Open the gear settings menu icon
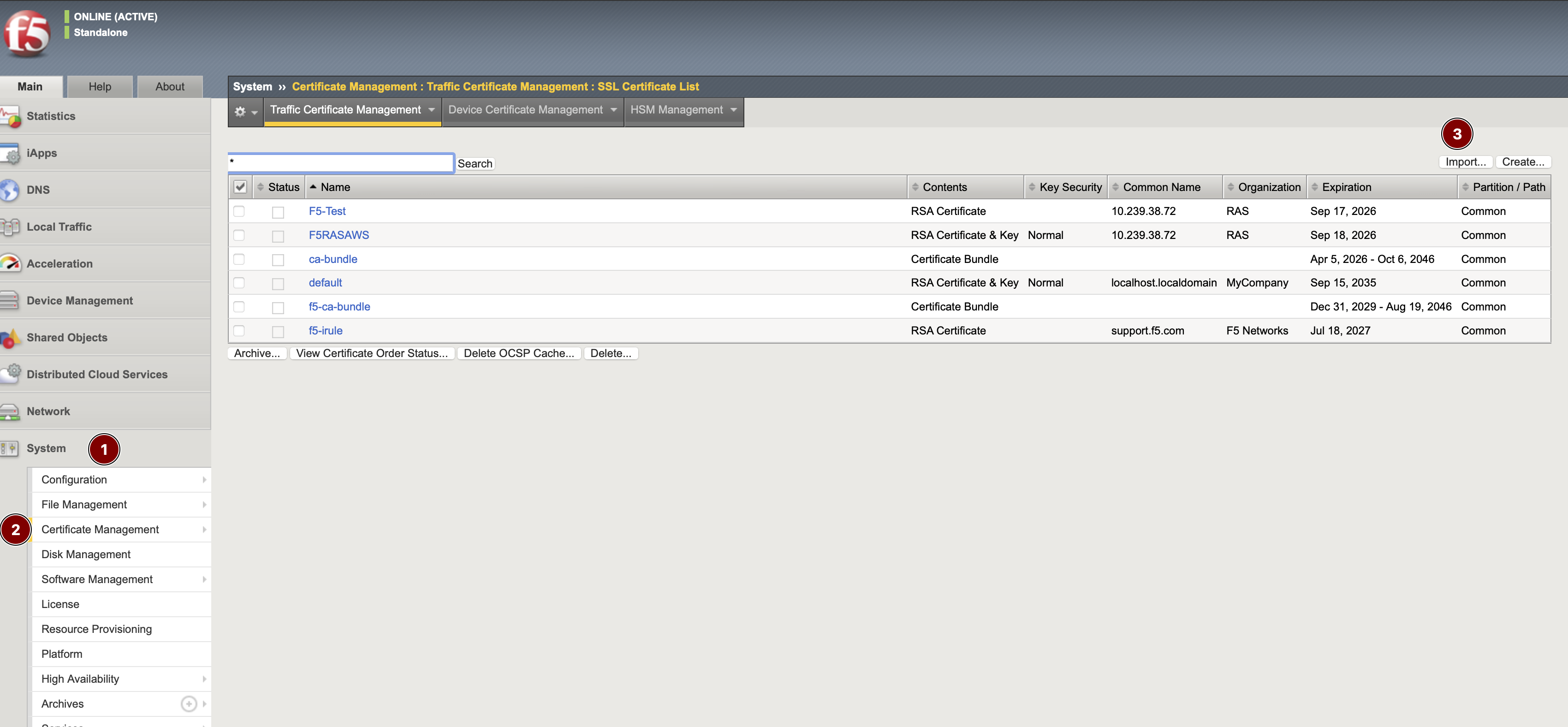The height and width of the screenshot is (727, 1568). pyautogui.click(x=240, y=112)
